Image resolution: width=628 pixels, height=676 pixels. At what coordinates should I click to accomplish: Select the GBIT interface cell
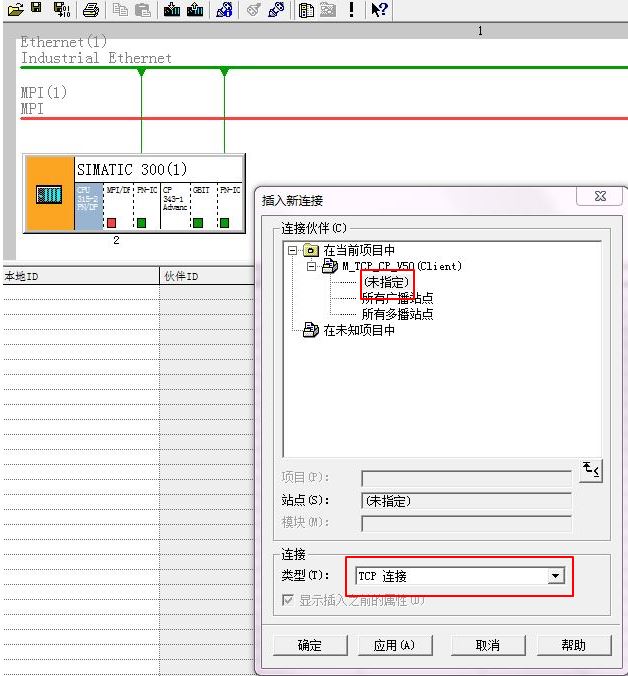(203, 206)
